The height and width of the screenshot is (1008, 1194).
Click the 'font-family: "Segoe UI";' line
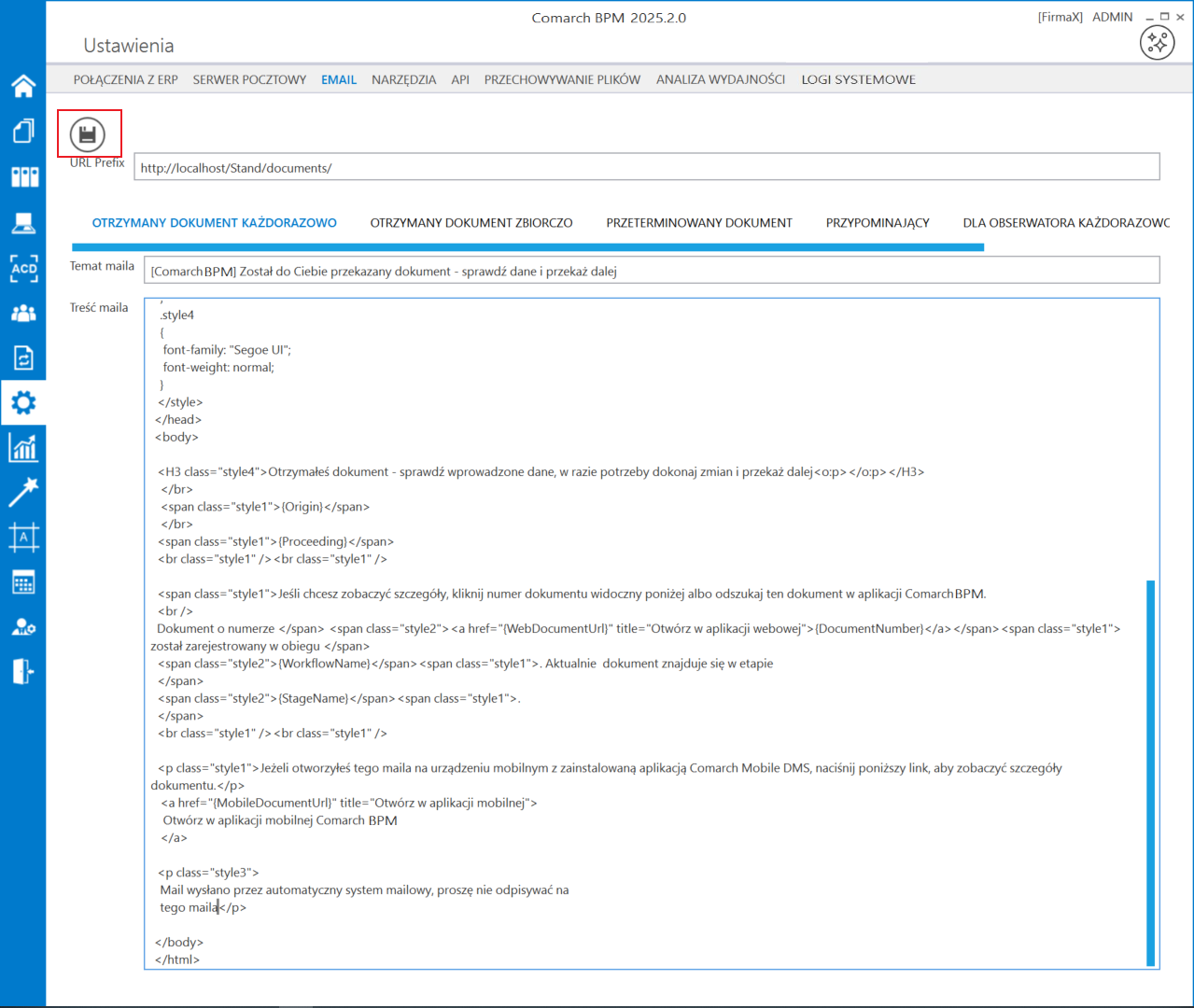pyautogui.click(x=227, y=350)
